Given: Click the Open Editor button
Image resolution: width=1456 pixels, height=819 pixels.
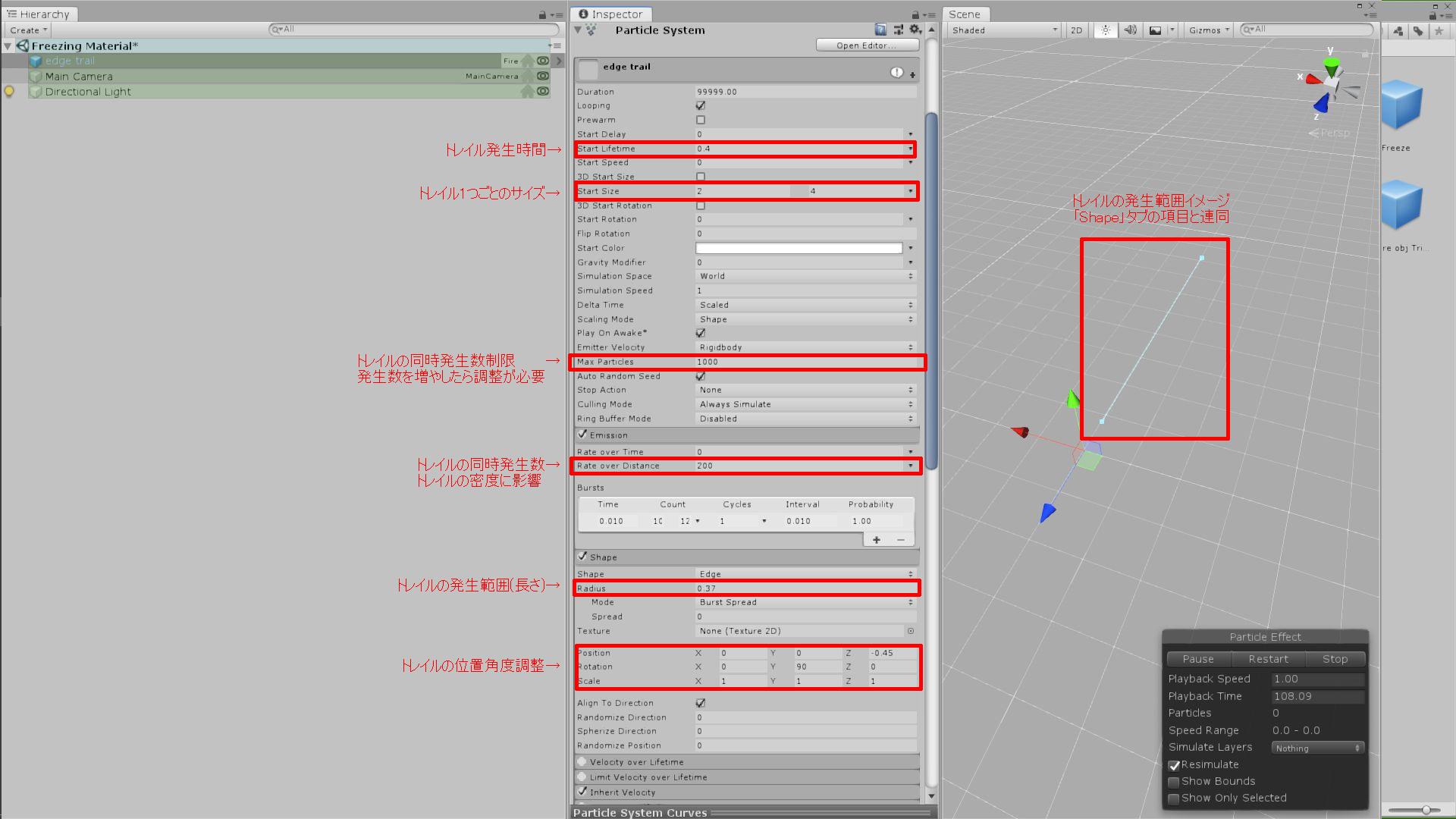Looking at the screenshot, I should click(867, 45).
